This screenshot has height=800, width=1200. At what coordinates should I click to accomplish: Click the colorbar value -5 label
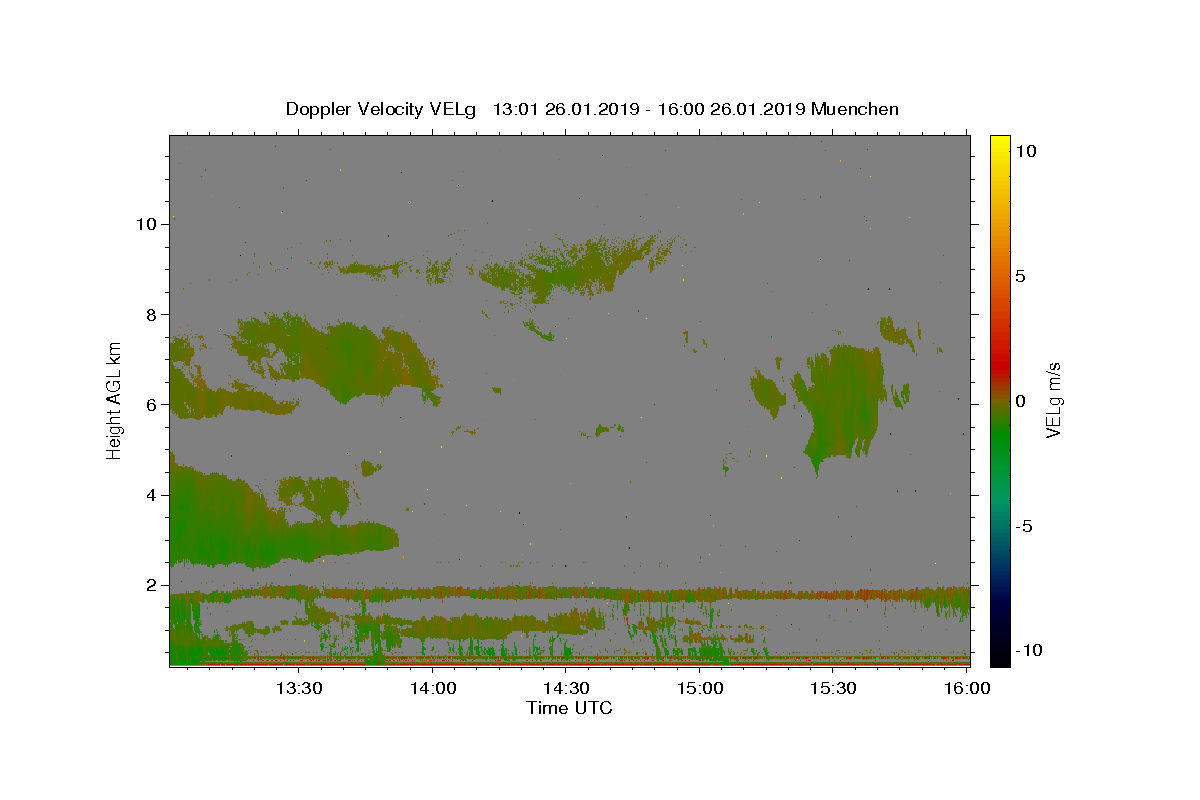click(1024, 527)
